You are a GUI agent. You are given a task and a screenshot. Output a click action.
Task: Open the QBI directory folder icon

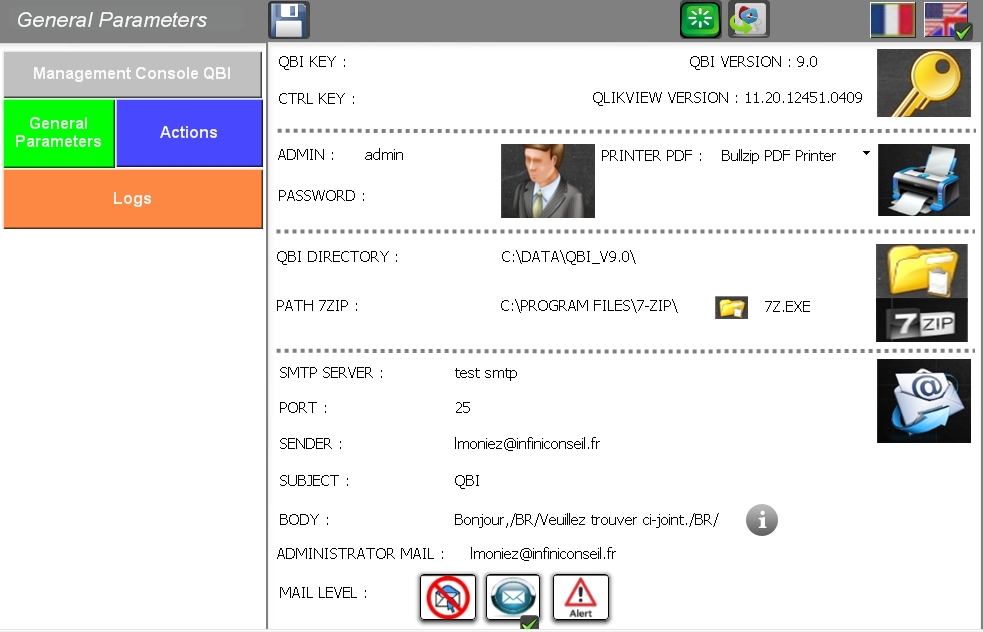(x=922, y=270)
